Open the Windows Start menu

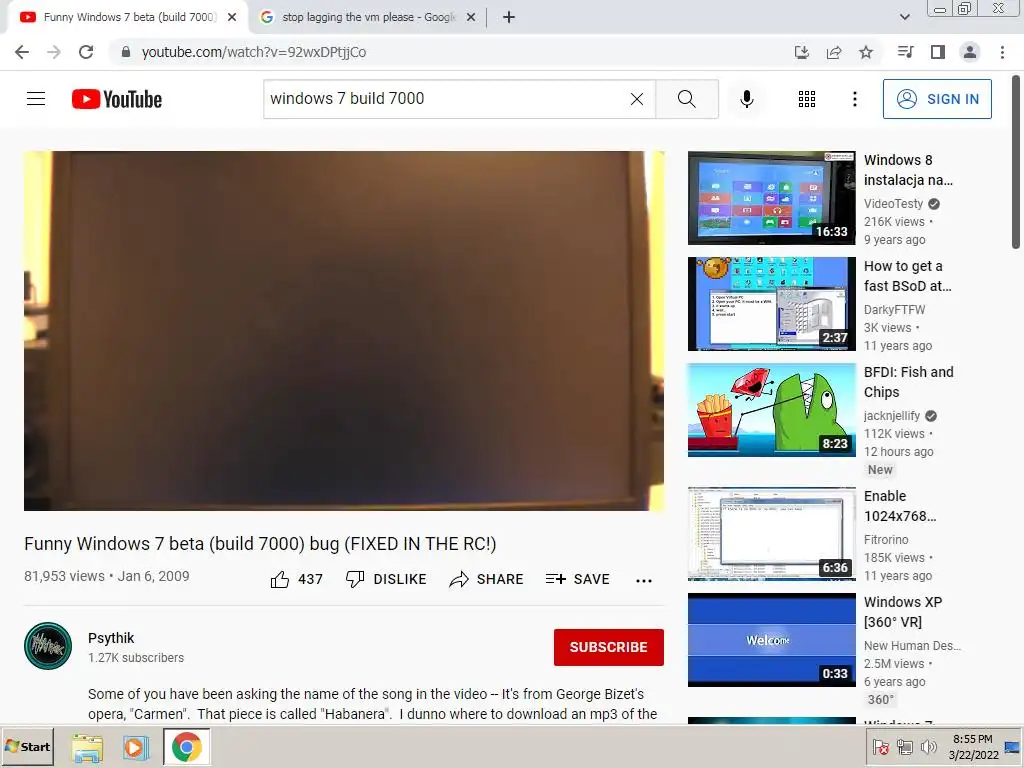[27, 746]
